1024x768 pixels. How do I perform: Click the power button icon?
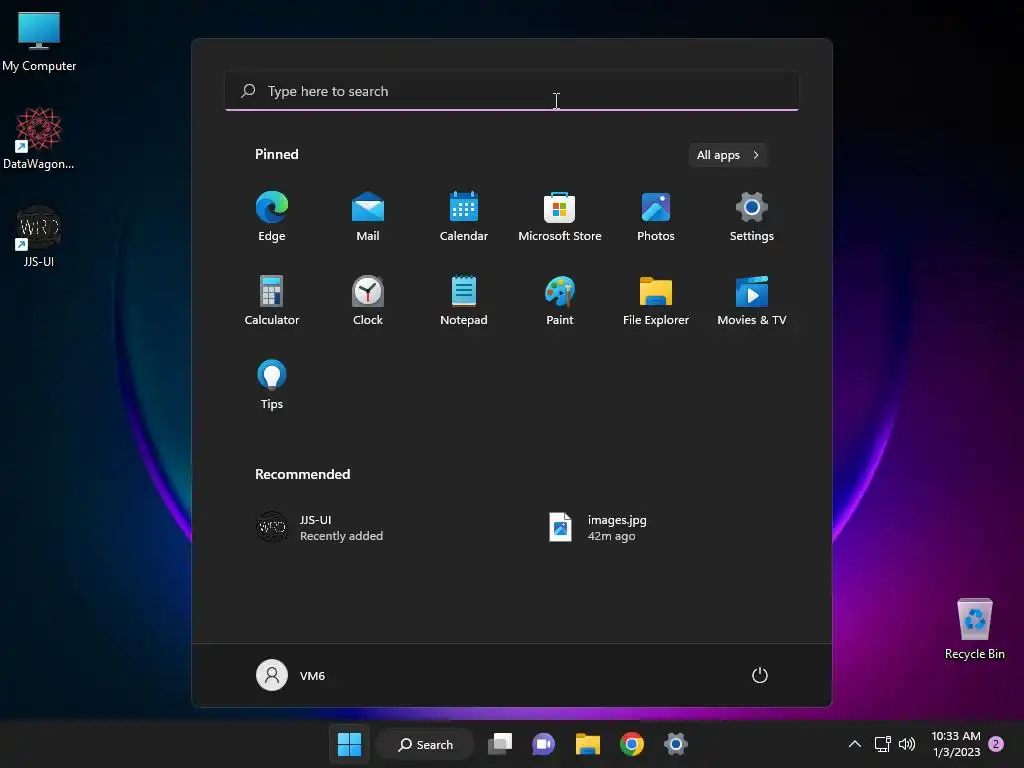(x=760, y=675)
